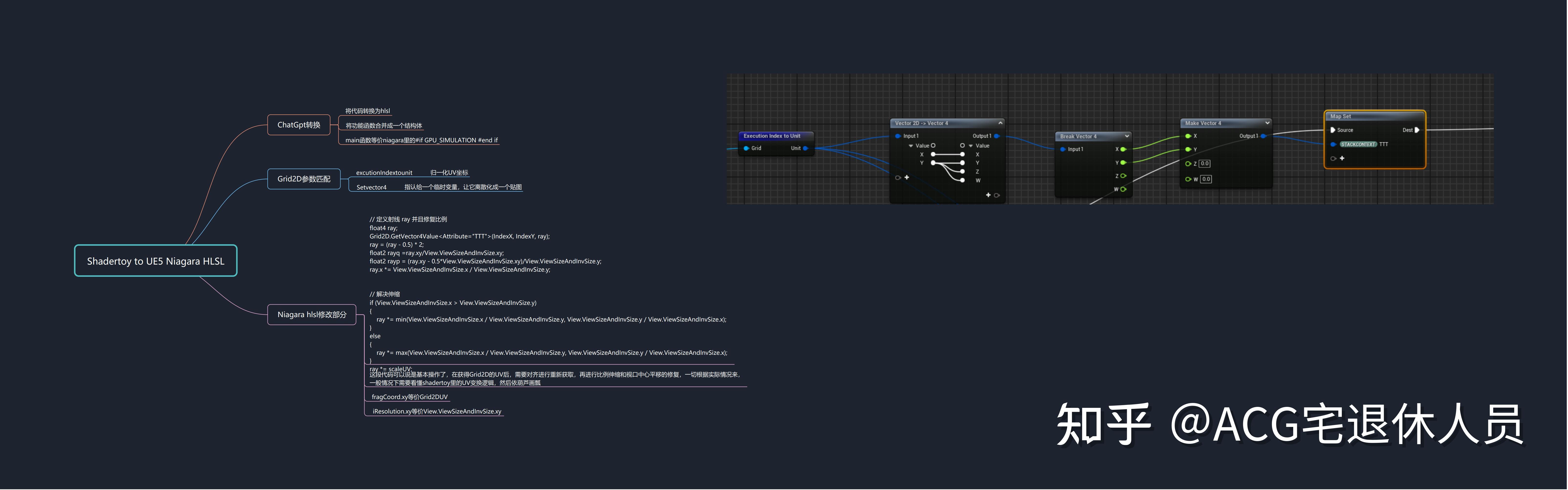Select the ChatGpt转换 mind map node
This screenshot has height=490, width=1568.
298,125
